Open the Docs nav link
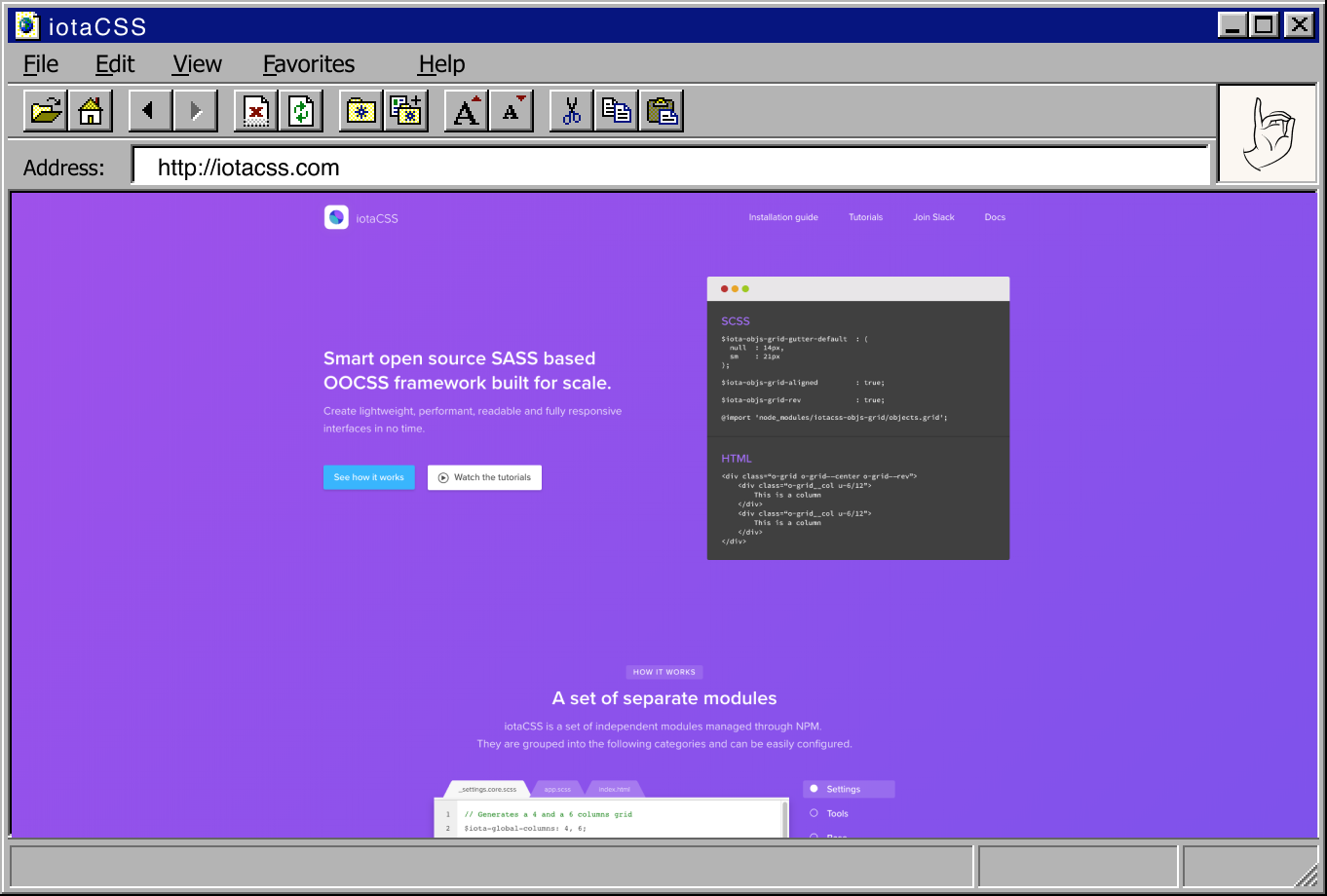The height and width of the screenshot is (896, 1327). pos(995,217)
